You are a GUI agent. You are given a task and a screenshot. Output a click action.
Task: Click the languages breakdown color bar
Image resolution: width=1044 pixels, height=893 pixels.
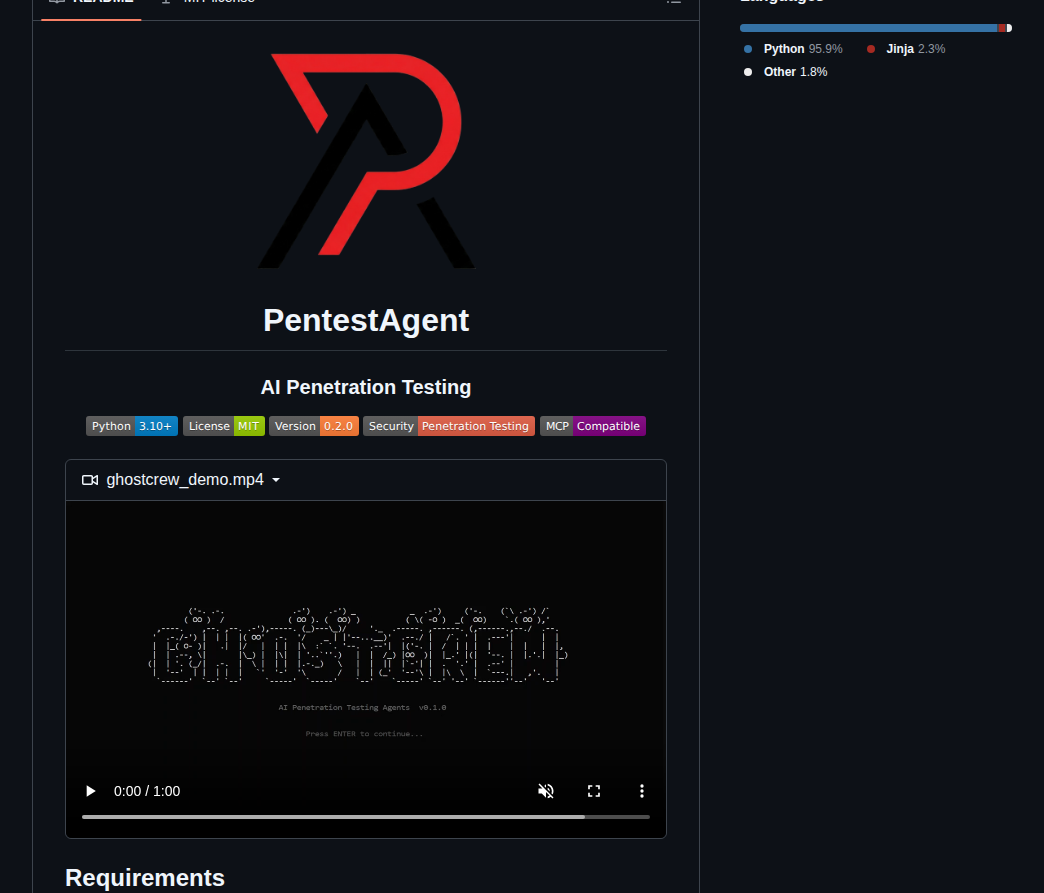(876, 28)
